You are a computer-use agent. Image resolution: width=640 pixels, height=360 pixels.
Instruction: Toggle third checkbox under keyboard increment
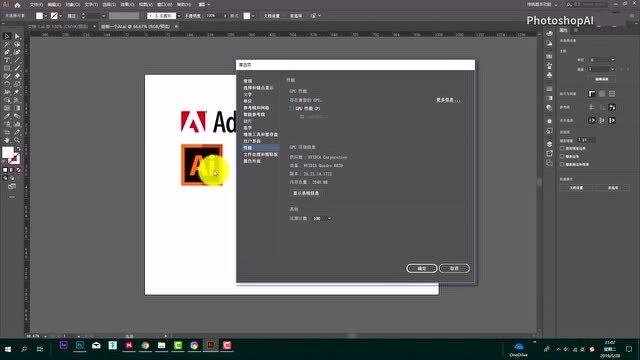click(562, 164)
